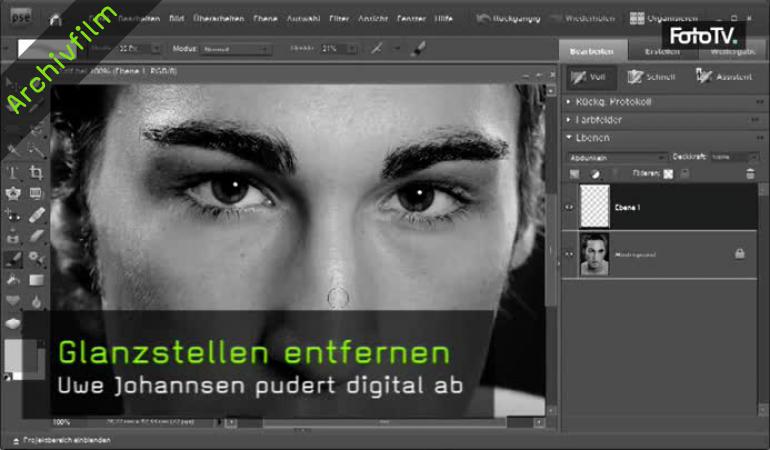770x450 pixels.
Task: Reset default colors icon below swatches
Action: 7,377
